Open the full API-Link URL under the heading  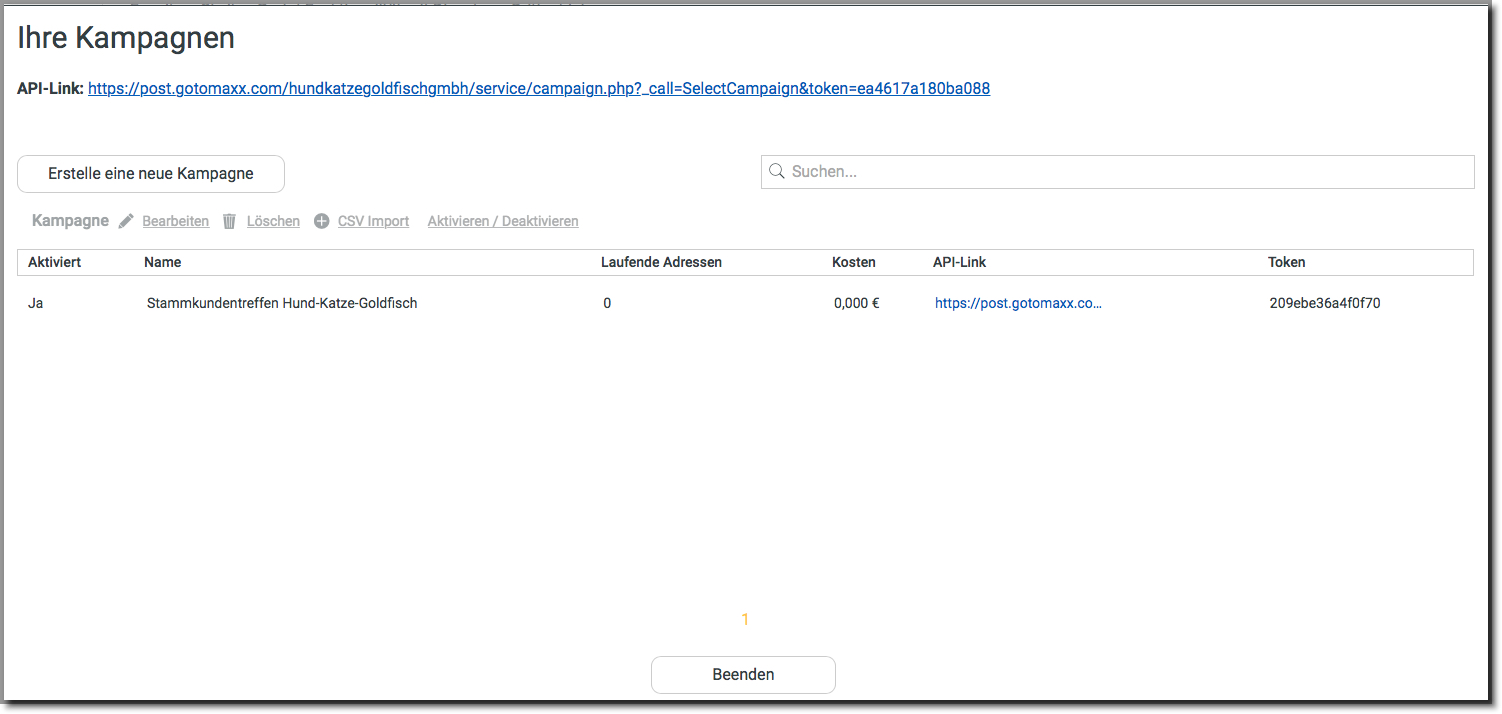tap(538, 88)
